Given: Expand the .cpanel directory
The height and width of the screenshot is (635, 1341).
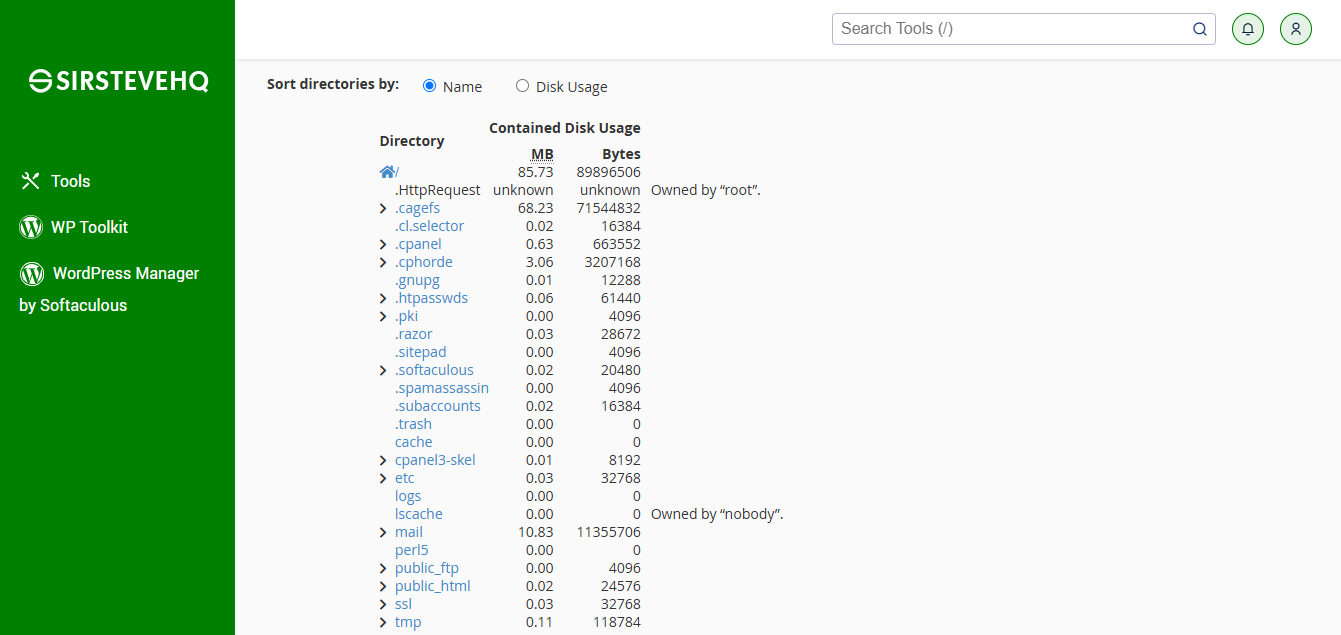Looking at the screenshot, I should click(x=383, y=244).
